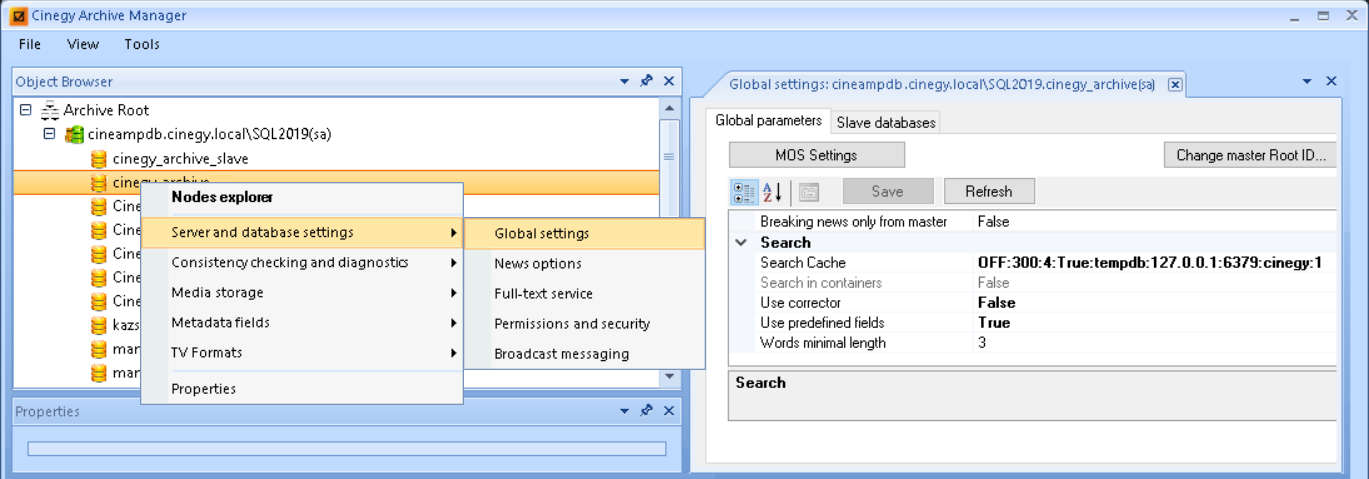Expand the TV Formats submenu
Image resolution: width=1369 pixels, height=479 pixels.
point(454,353)
